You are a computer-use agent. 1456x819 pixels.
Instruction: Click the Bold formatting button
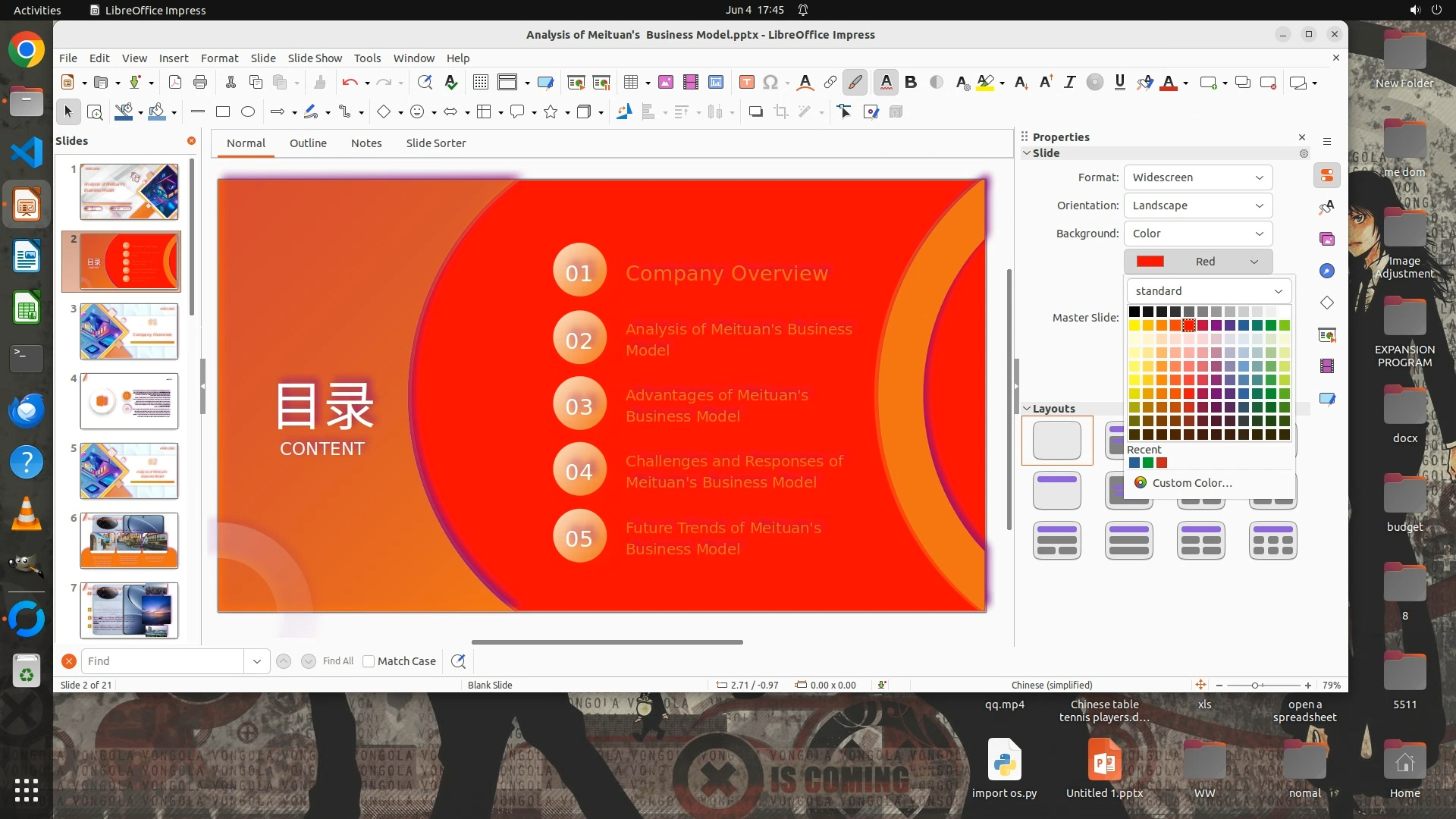coord(911,83)
